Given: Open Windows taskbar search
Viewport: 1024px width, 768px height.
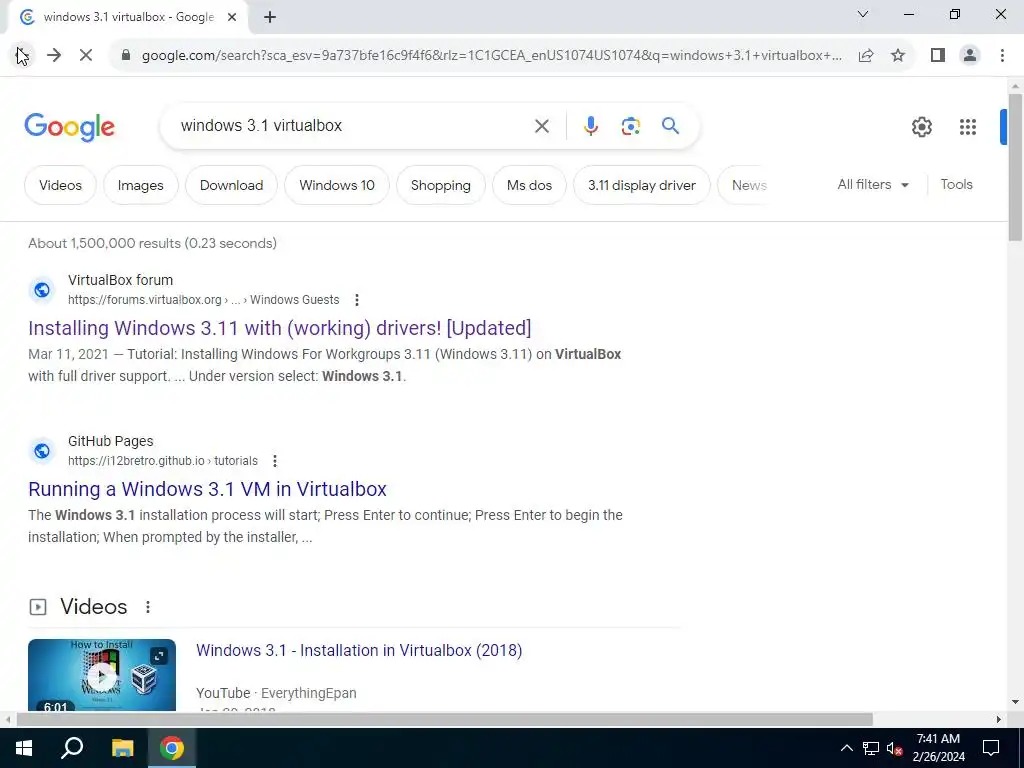Looking at the screenshot, I should point(72,748).
